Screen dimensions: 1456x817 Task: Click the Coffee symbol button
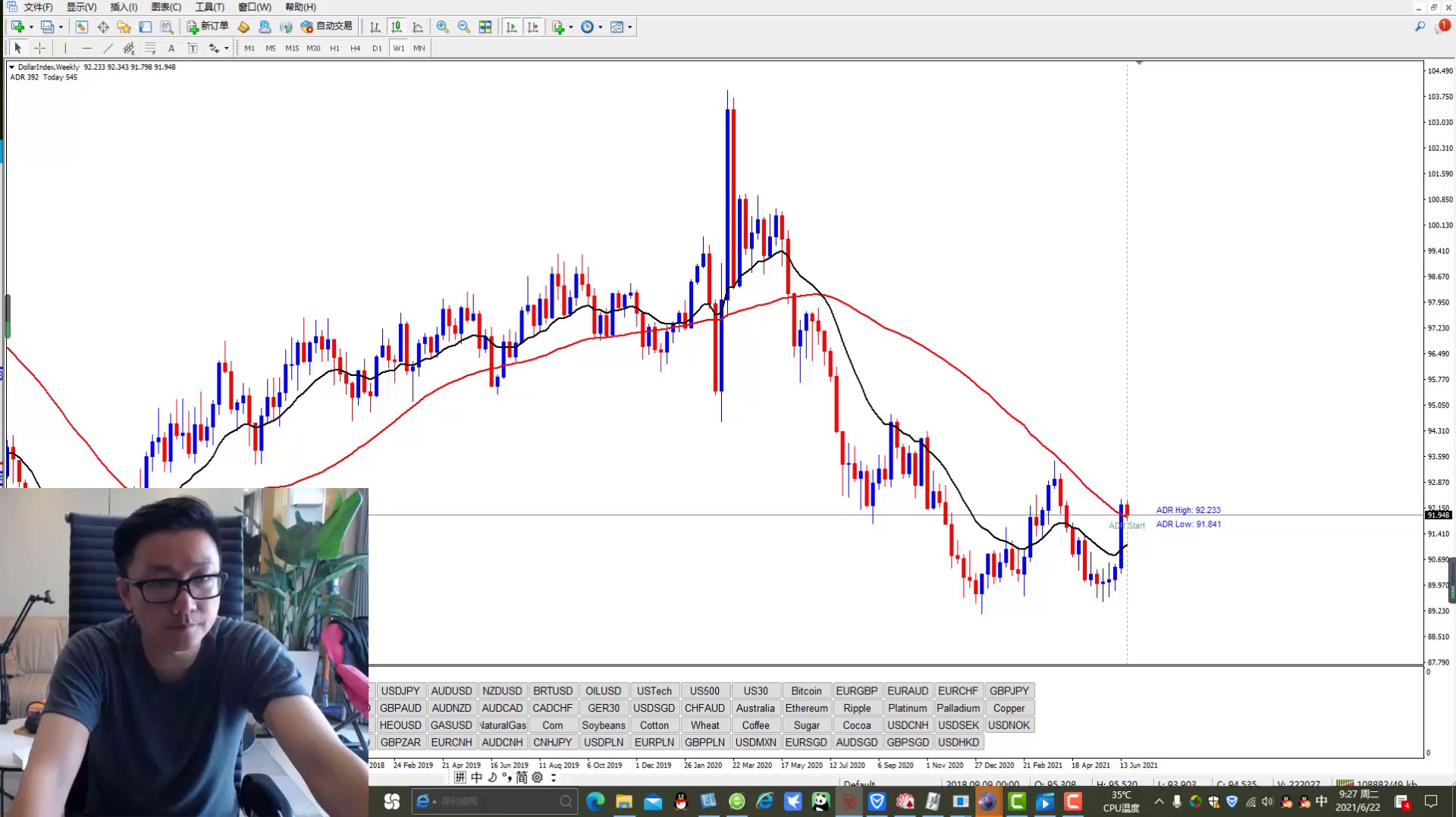click(x=755, y=725)
